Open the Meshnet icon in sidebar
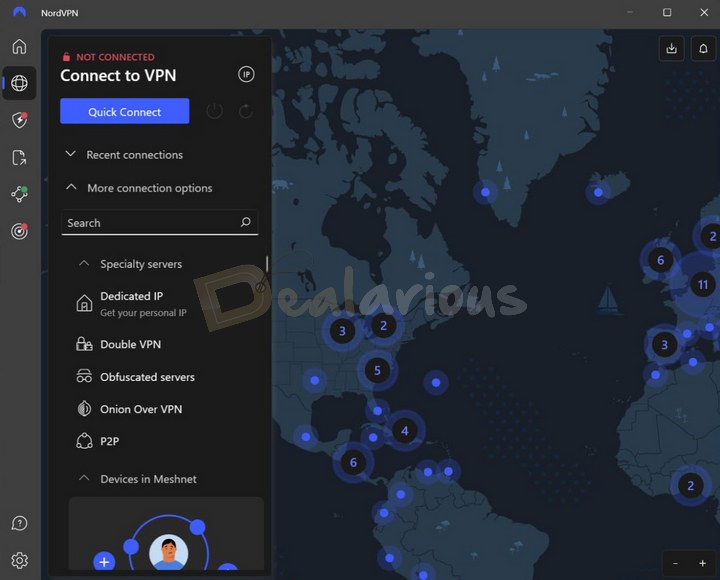Image resolution: width=720 pixels, height=580 pixels. pos(19,194)
